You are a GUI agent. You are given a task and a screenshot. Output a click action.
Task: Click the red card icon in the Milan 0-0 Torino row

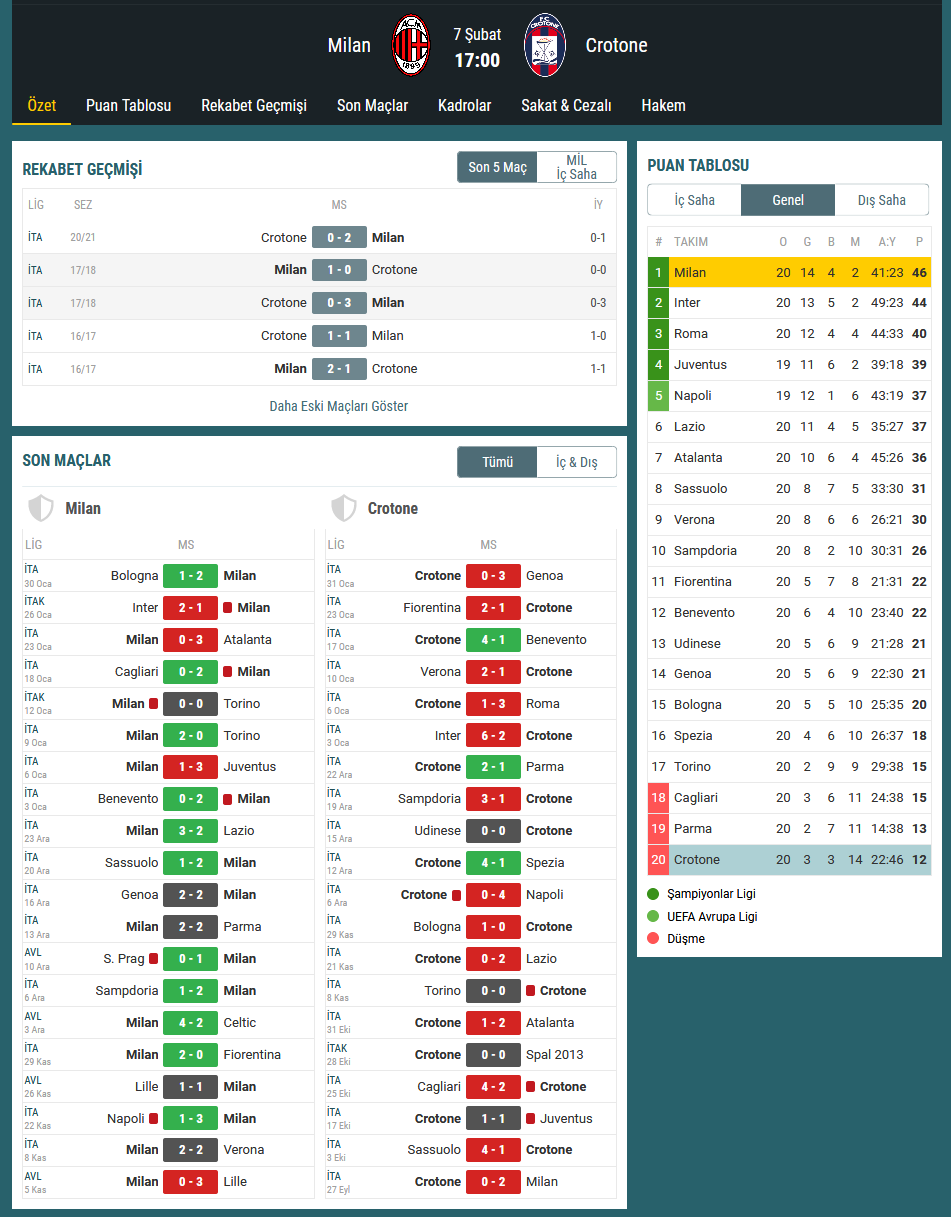click(154, 704)
